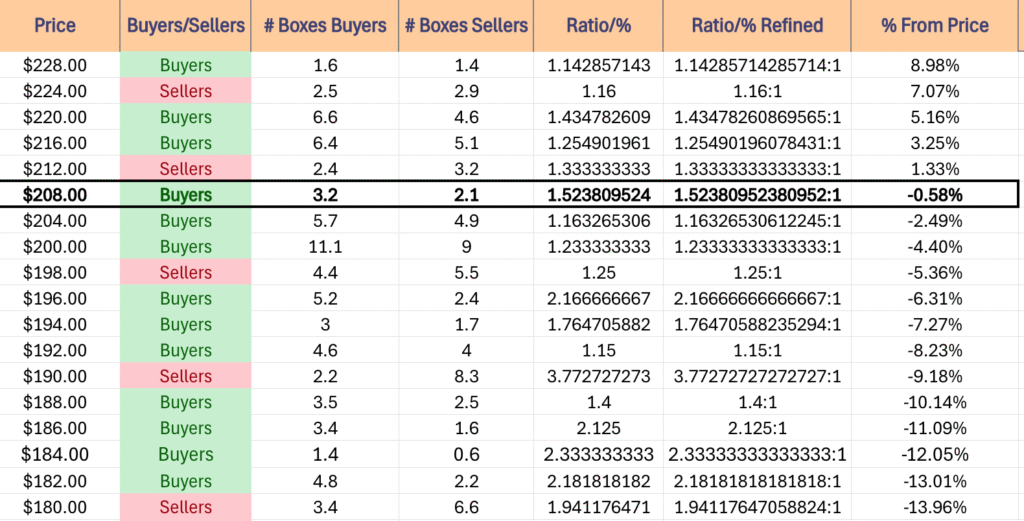
Task: Select the # Boxes Buyers header
Action: coord(325,25)
